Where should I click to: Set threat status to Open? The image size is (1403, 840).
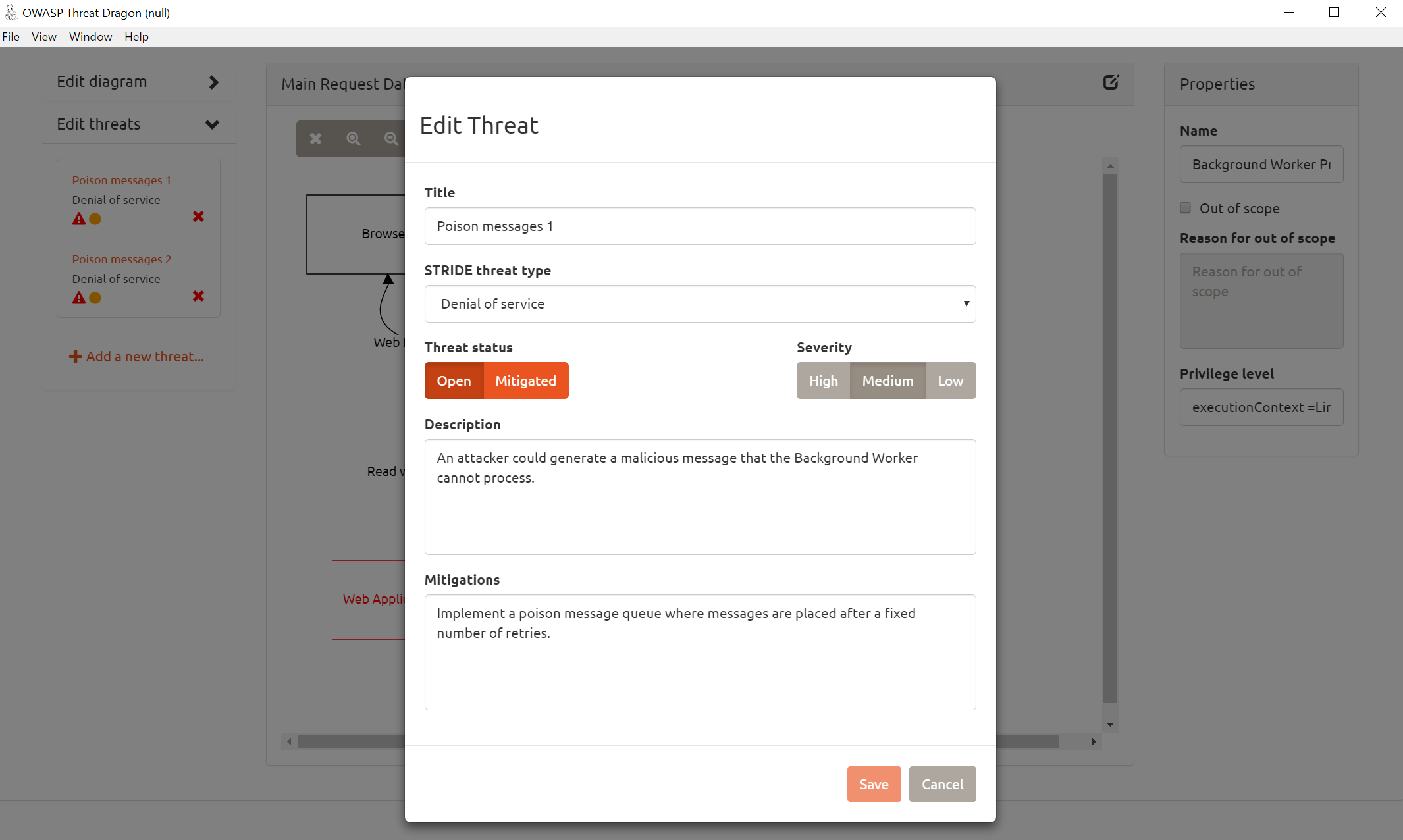[454, 381]
